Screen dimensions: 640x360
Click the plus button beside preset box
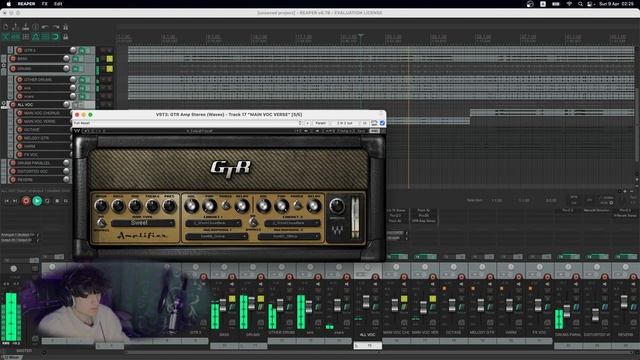tap(308, 123)
